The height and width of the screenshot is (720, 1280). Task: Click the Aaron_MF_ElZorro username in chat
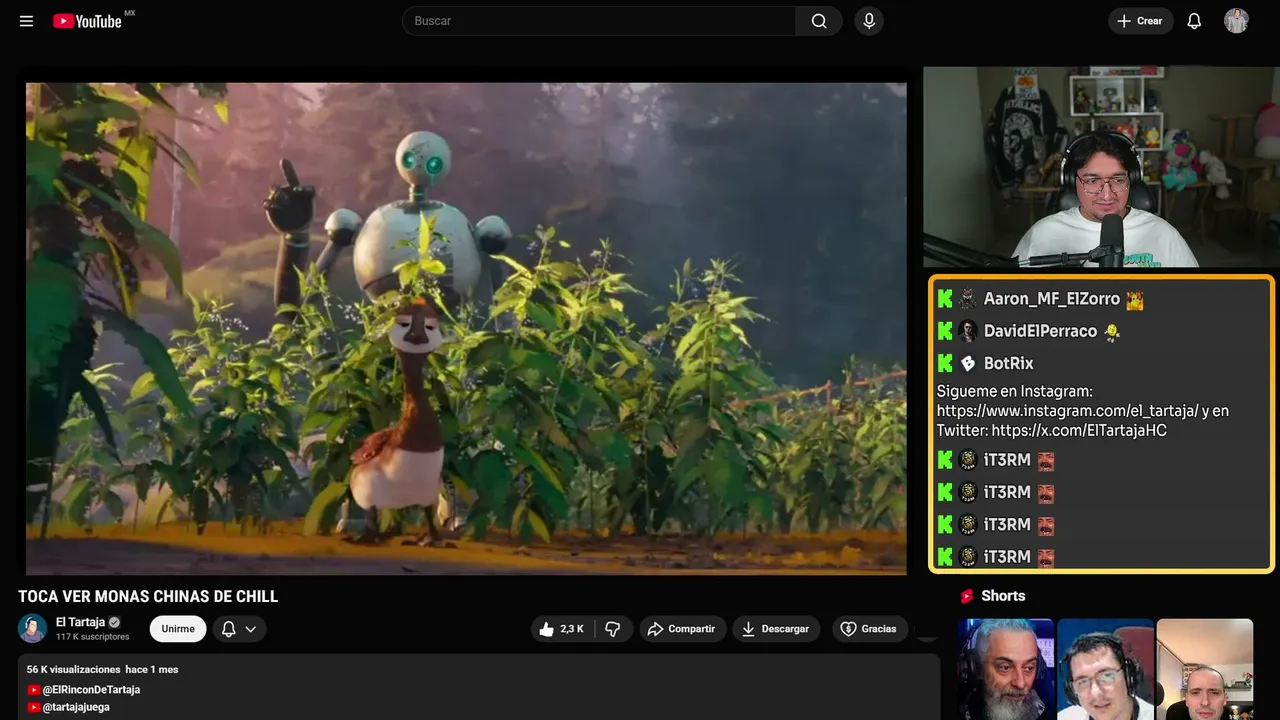(1052, 299)
